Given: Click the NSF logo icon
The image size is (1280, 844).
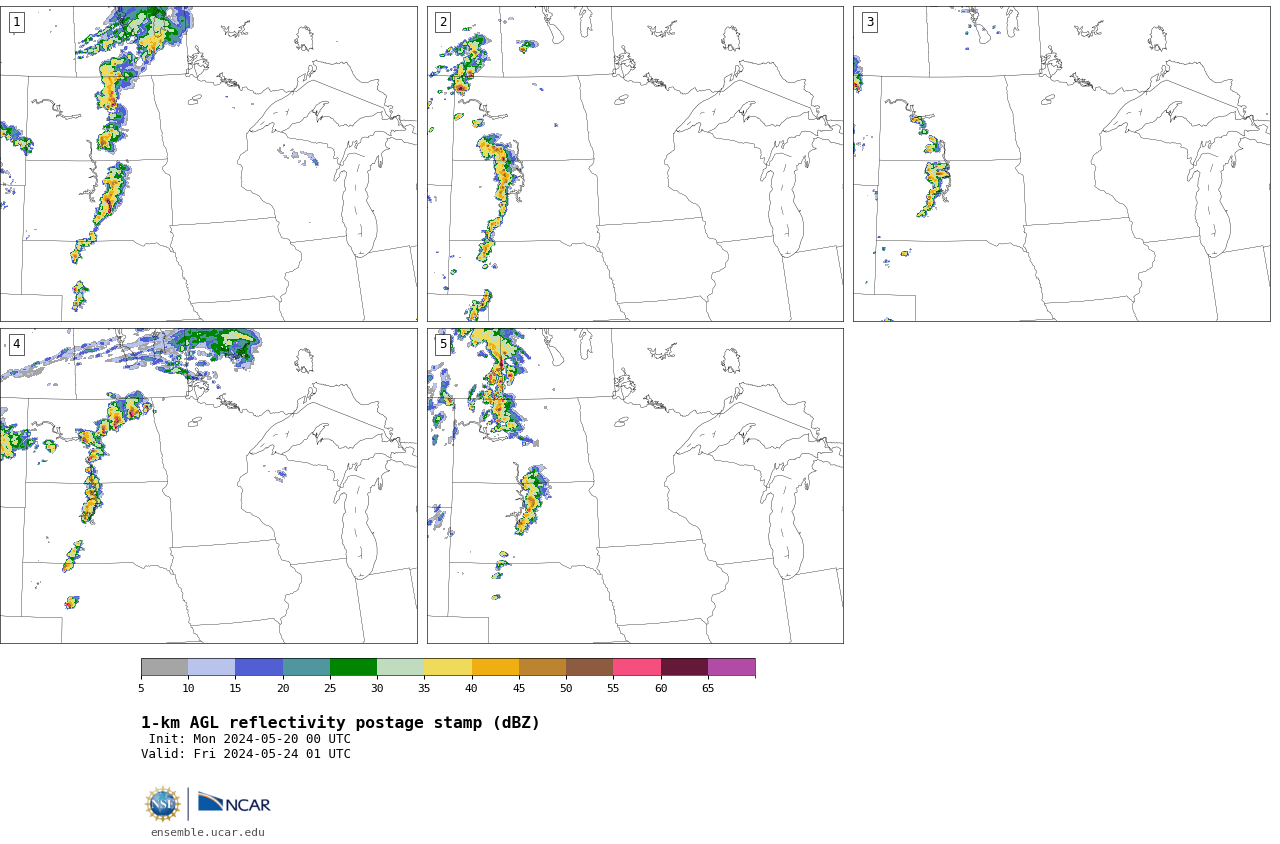Looking at the screenshot, I should pyautogui.click(x=163, y=804).
